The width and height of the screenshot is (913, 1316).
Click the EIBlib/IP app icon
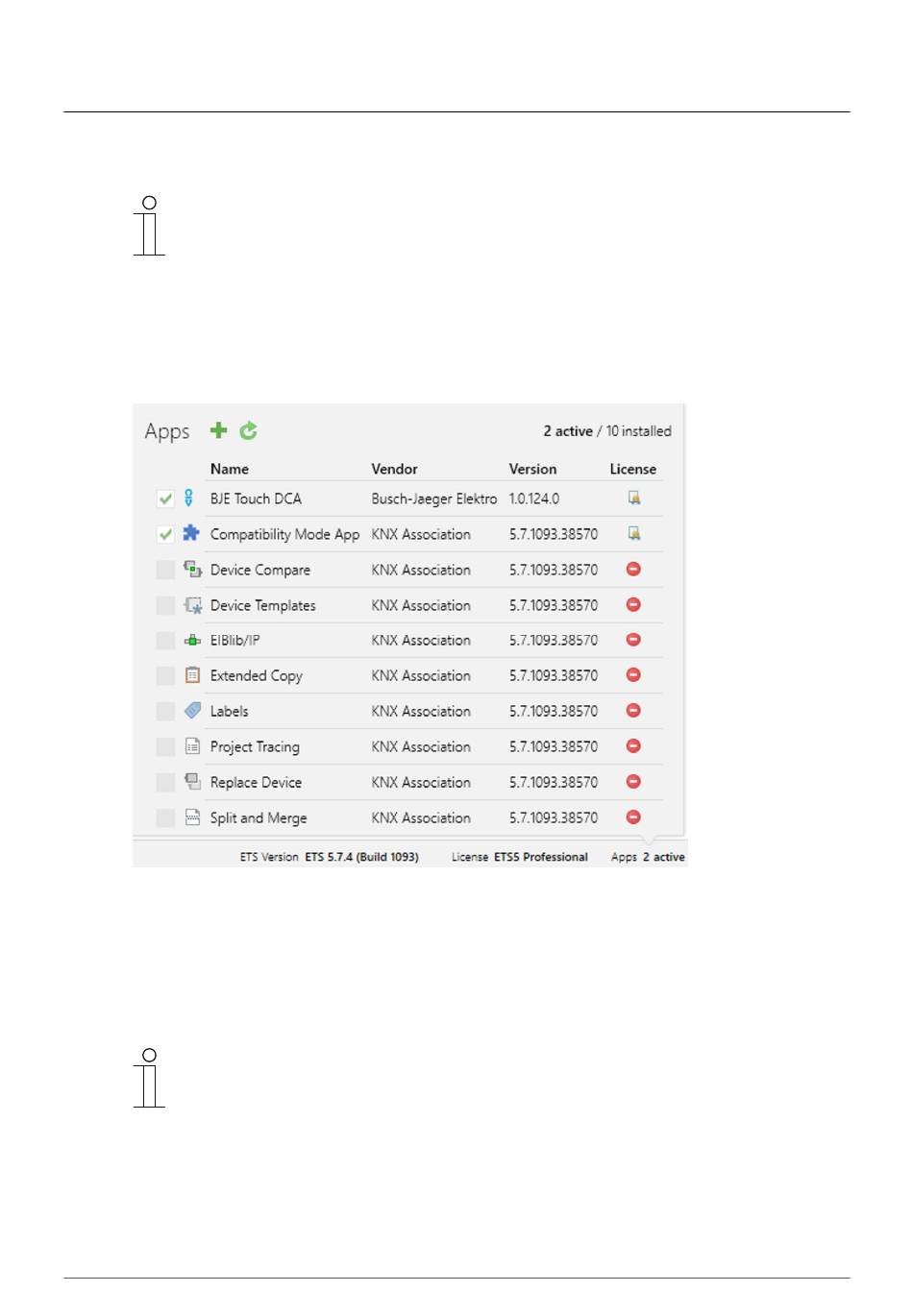click(192, 640)
